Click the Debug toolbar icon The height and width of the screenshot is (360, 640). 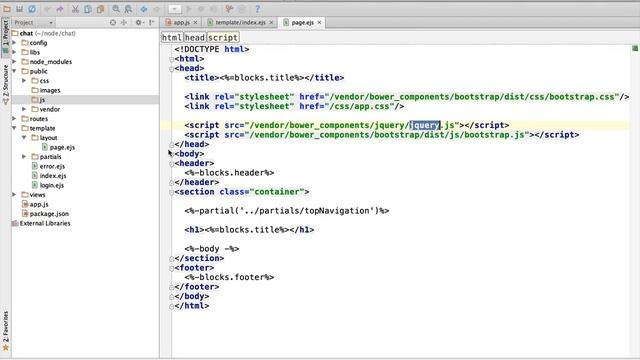click(201, 9)
